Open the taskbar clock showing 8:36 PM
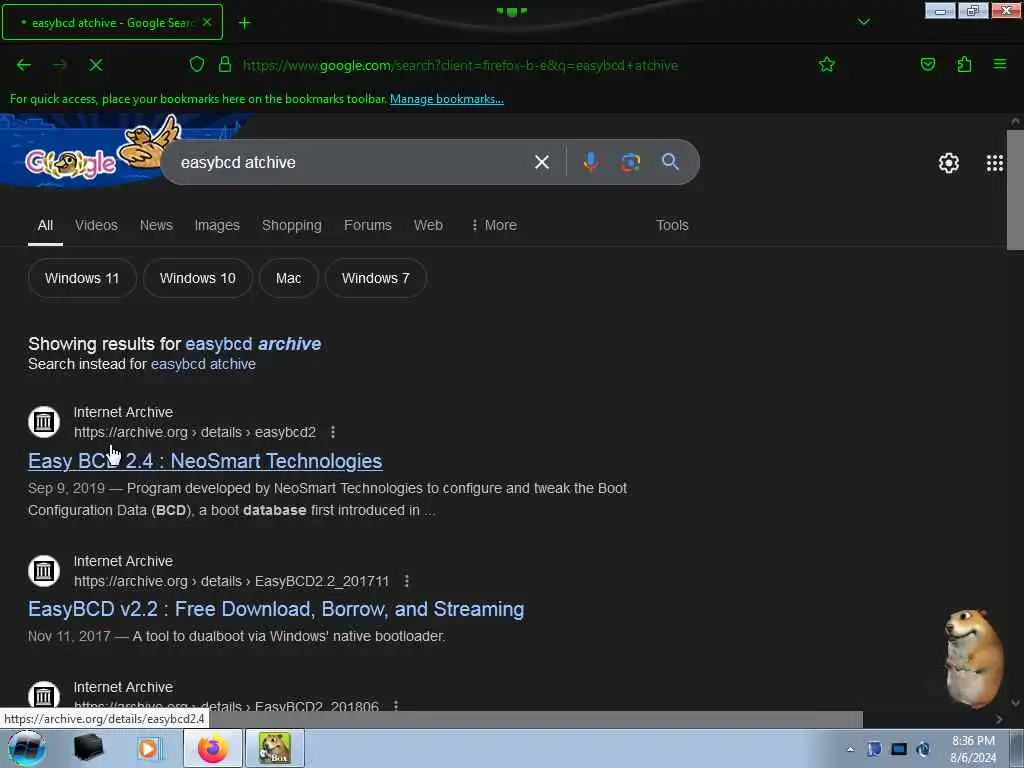1024x768 pixels. coord(973,749)
